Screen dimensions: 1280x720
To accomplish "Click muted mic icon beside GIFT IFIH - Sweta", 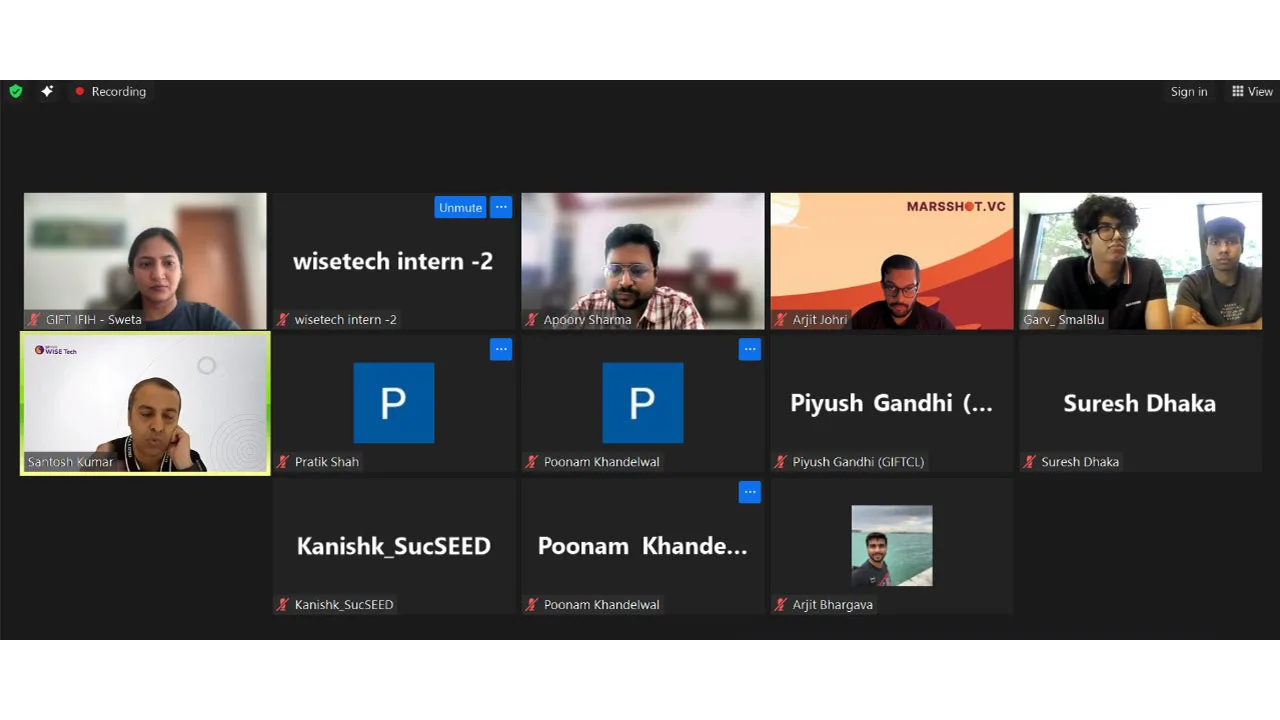I will click(35, 320).
